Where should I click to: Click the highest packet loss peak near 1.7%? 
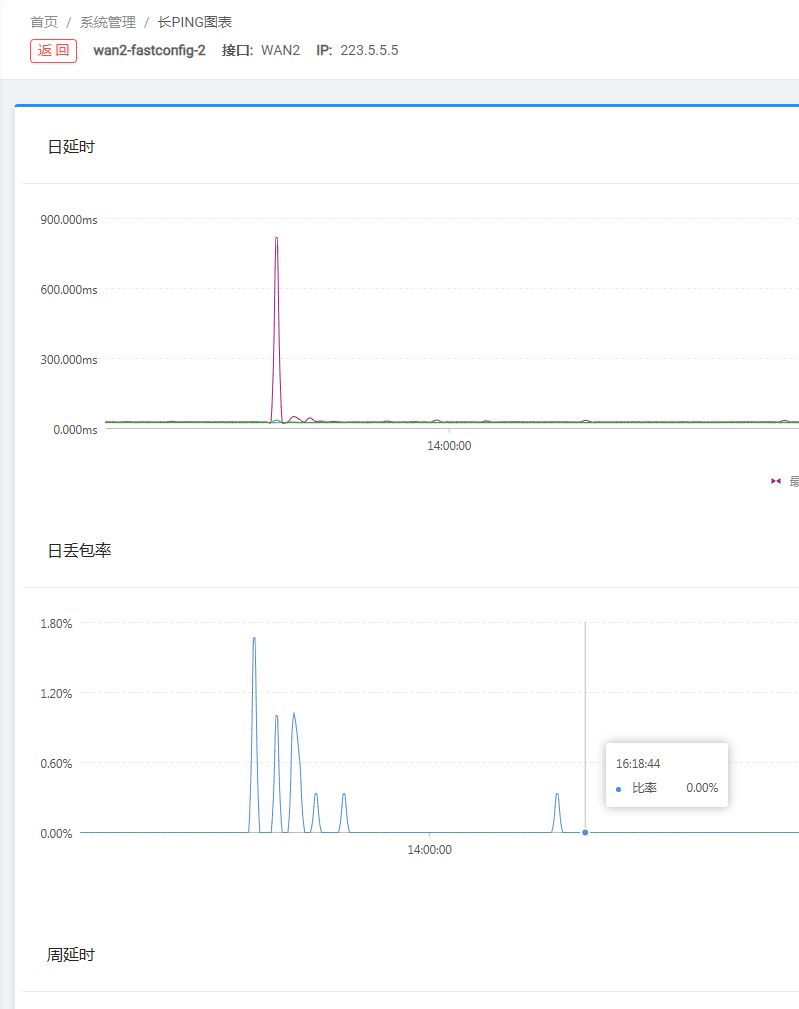pos(254,639)
